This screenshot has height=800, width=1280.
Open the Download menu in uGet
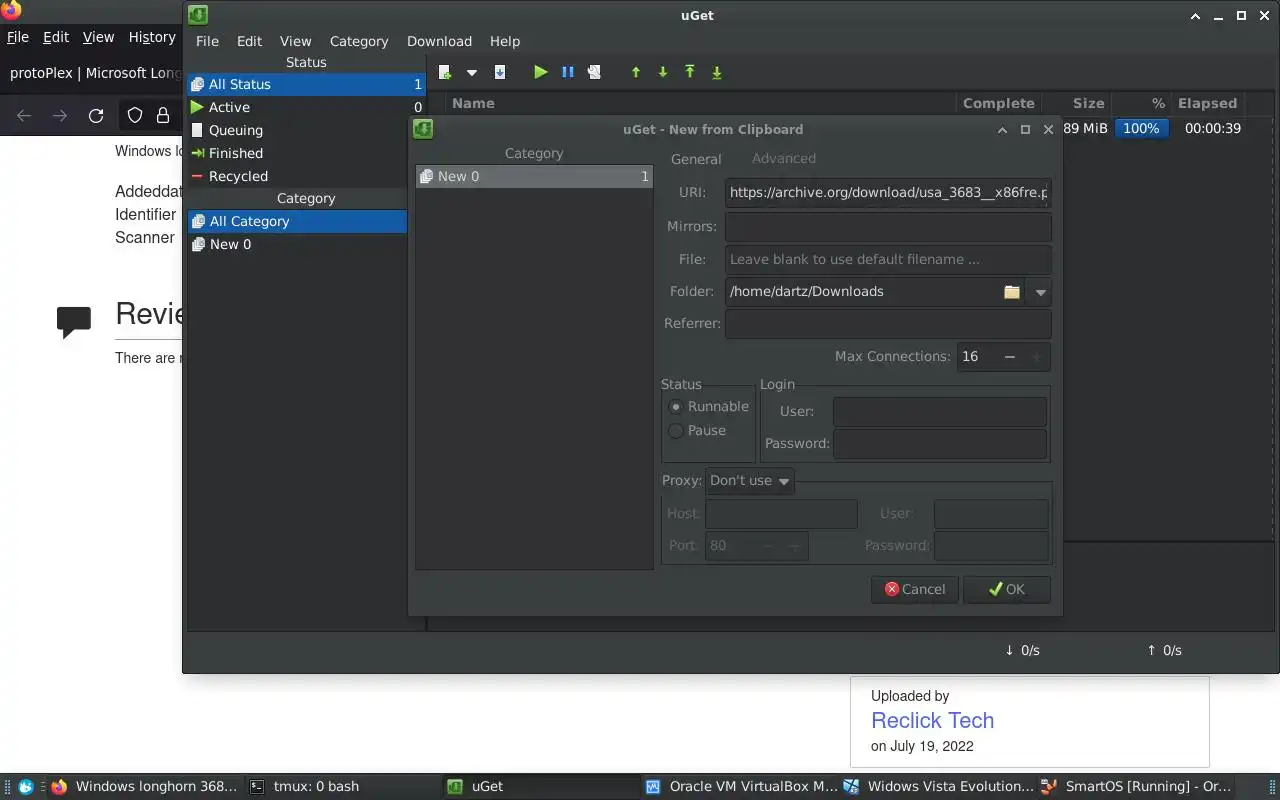pyautogui.click(x=439, y=41)
